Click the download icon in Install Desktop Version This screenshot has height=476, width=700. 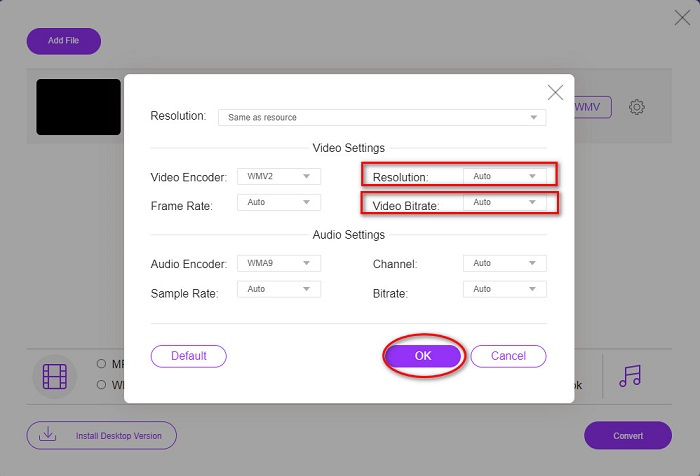48,435
